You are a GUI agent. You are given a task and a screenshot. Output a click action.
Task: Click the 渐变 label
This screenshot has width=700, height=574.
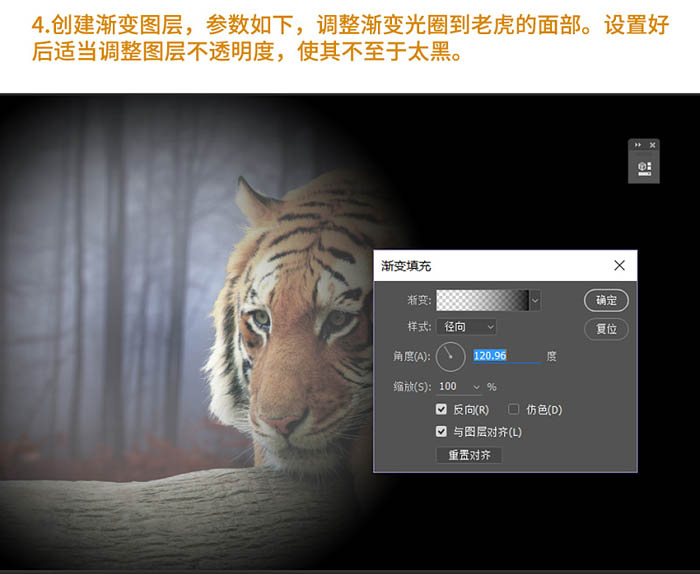click(x=419, y=300)
